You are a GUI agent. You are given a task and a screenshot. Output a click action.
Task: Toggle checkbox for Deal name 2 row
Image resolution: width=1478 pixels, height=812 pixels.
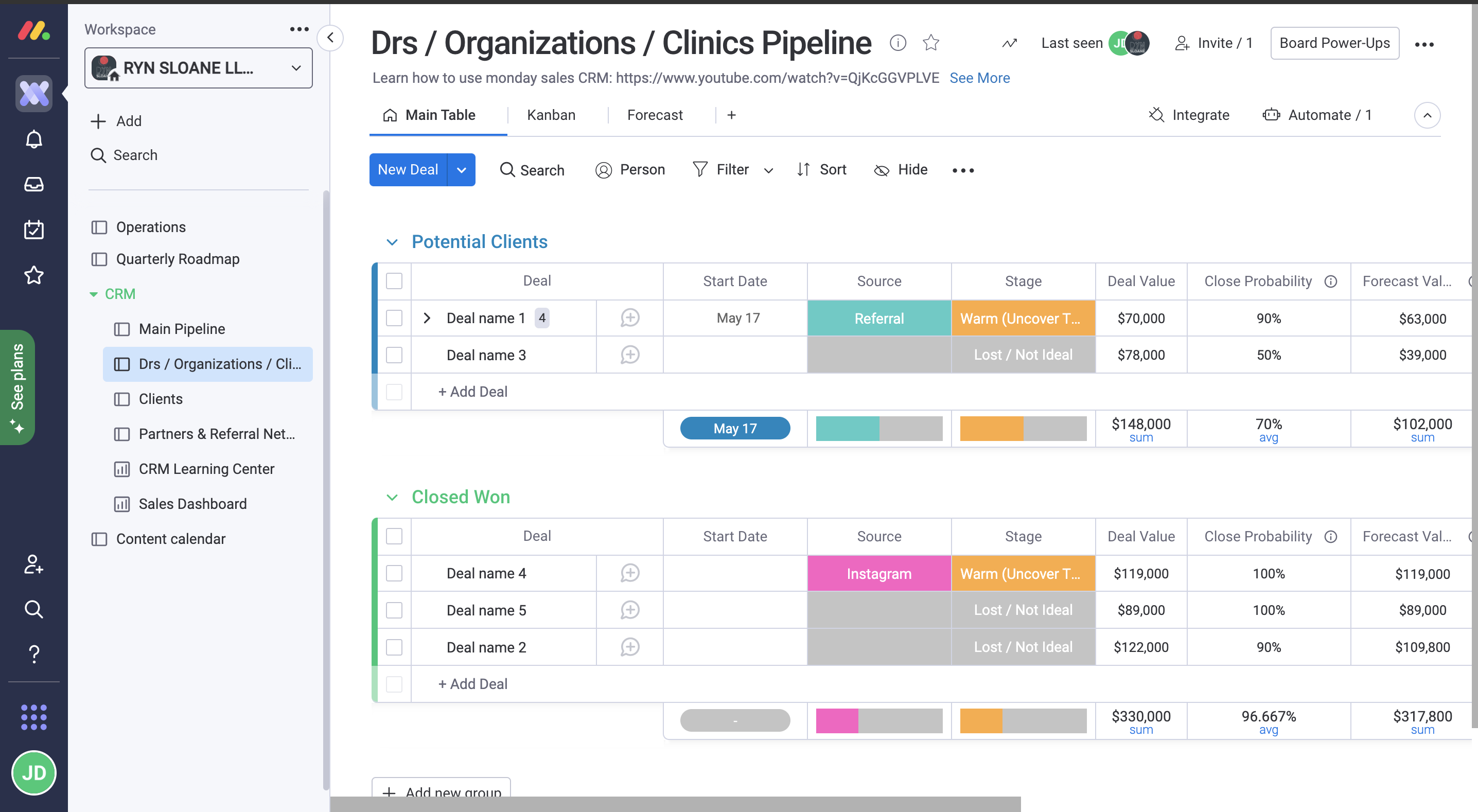coord(394,646)
